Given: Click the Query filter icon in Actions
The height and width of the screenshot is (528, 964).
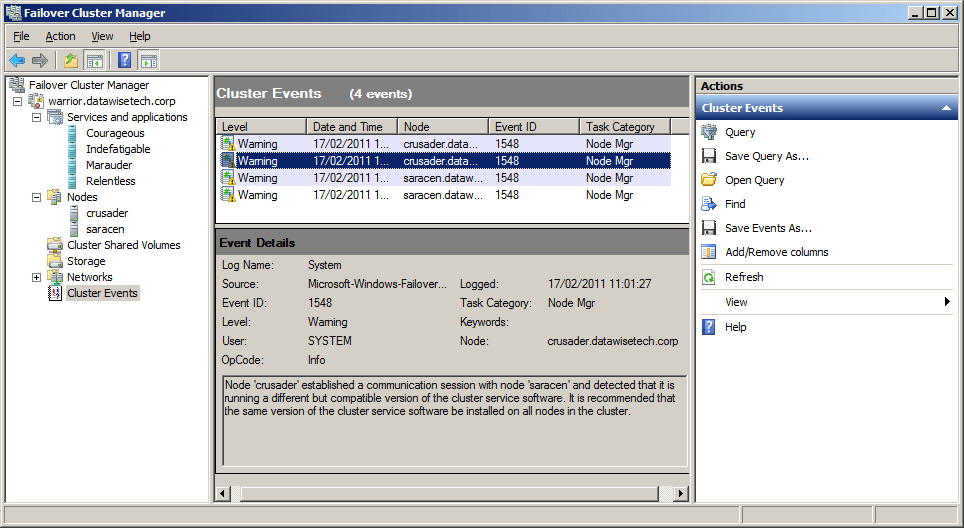Looking at the screenshot, I should pos(709,132).
